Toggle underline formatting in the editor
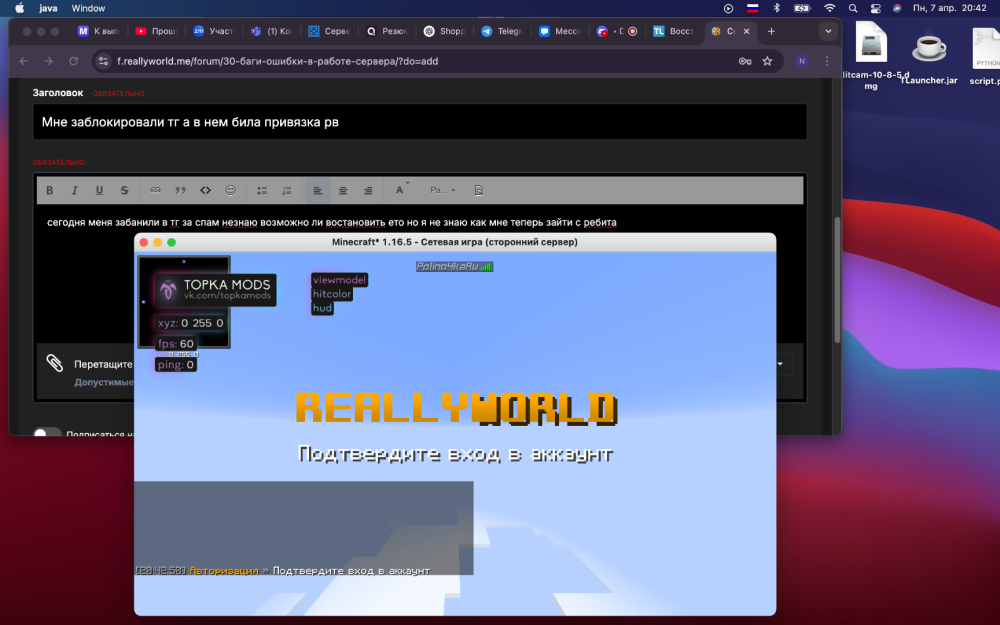The width and height of the screenshot is (1000, 625). click(x=99, y=190)
